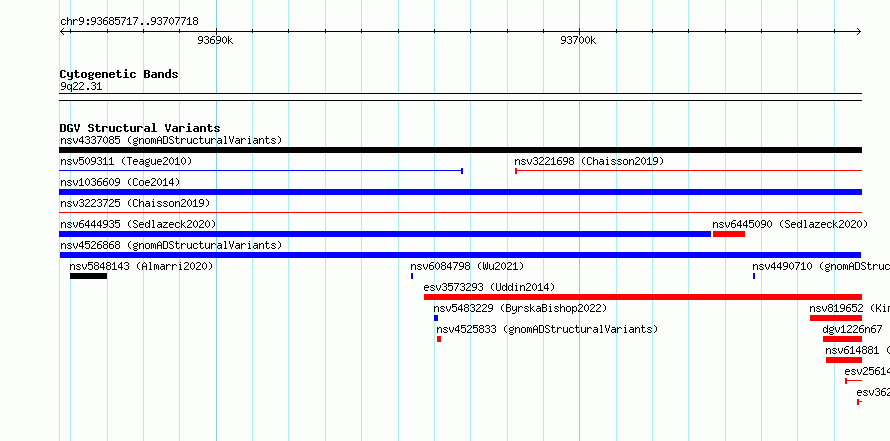Select nsv1036609 (Coe2014) label
Image resolution: width=890 pixels, height=441 pixels.
coord(120,182)
